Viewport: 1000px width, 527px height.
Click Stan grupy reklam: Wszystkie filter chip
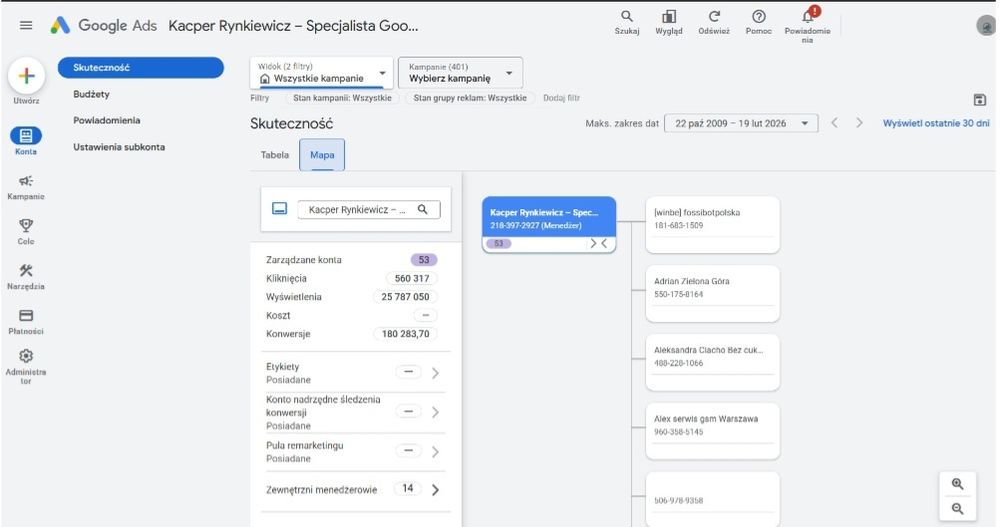coord(470,98)
